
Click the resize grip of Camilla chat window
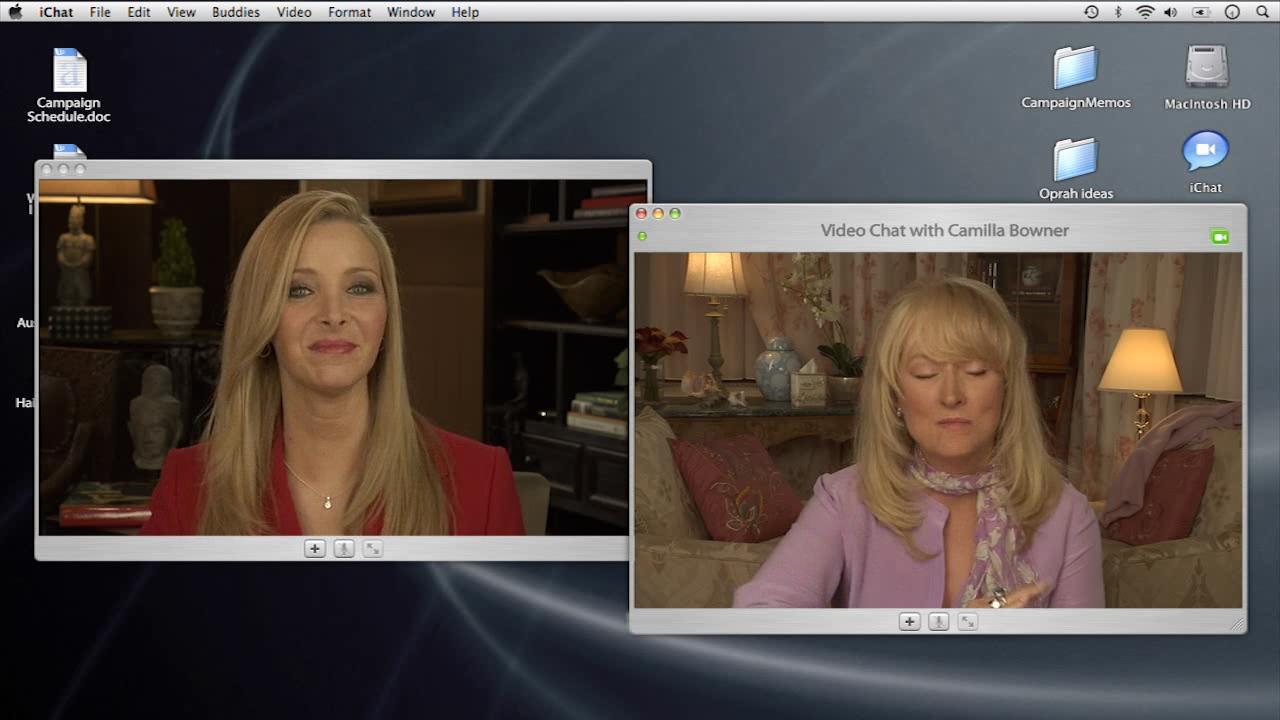(1237, 624)
